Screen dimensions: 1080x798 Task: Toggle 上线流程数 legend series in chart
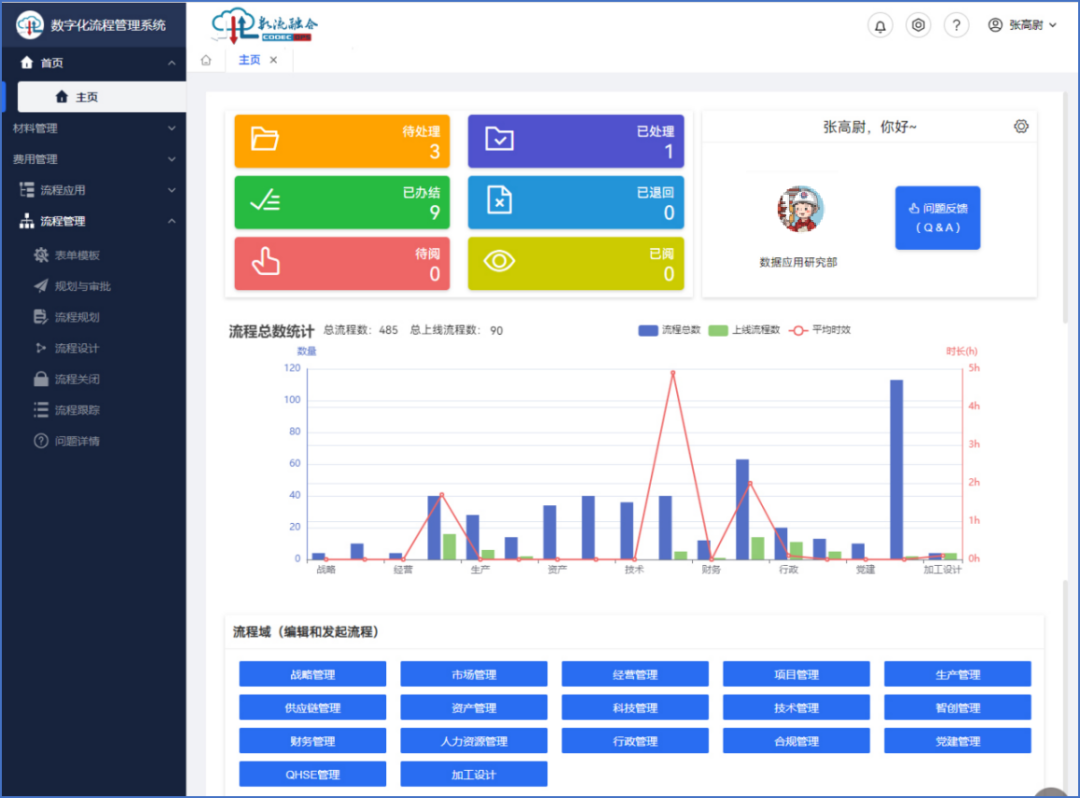(x=744, y=330)
